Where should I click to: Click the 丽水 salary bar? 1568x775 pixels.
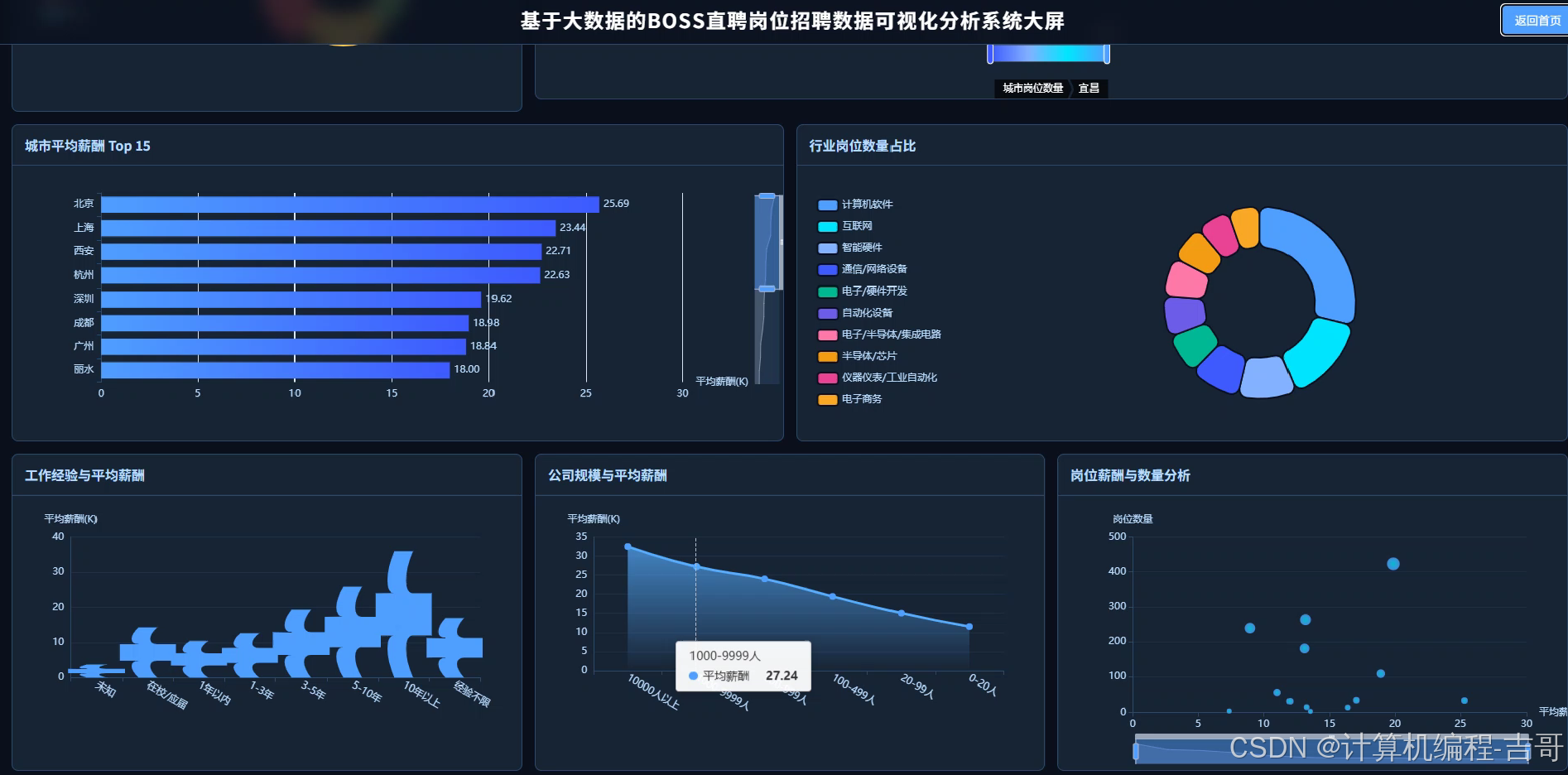click(x=276, y=369)
